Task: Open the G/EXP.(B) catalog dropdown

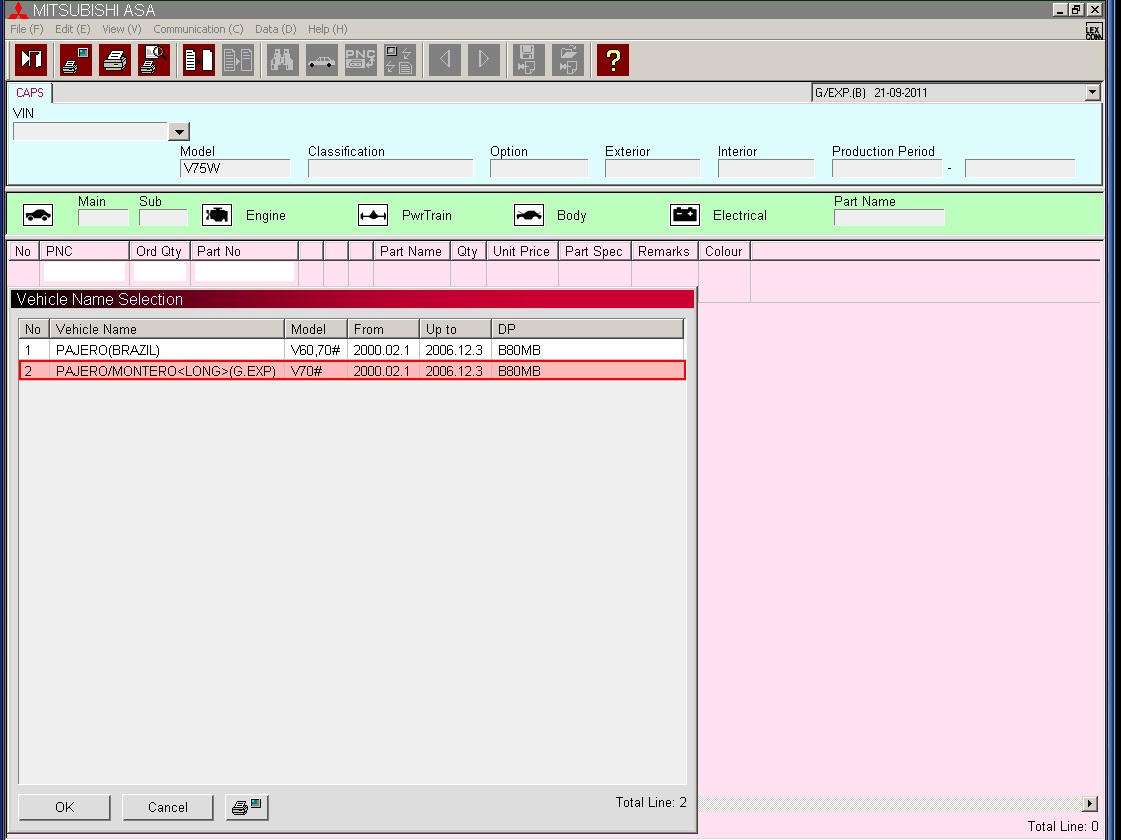Action: click(1091, 93)
